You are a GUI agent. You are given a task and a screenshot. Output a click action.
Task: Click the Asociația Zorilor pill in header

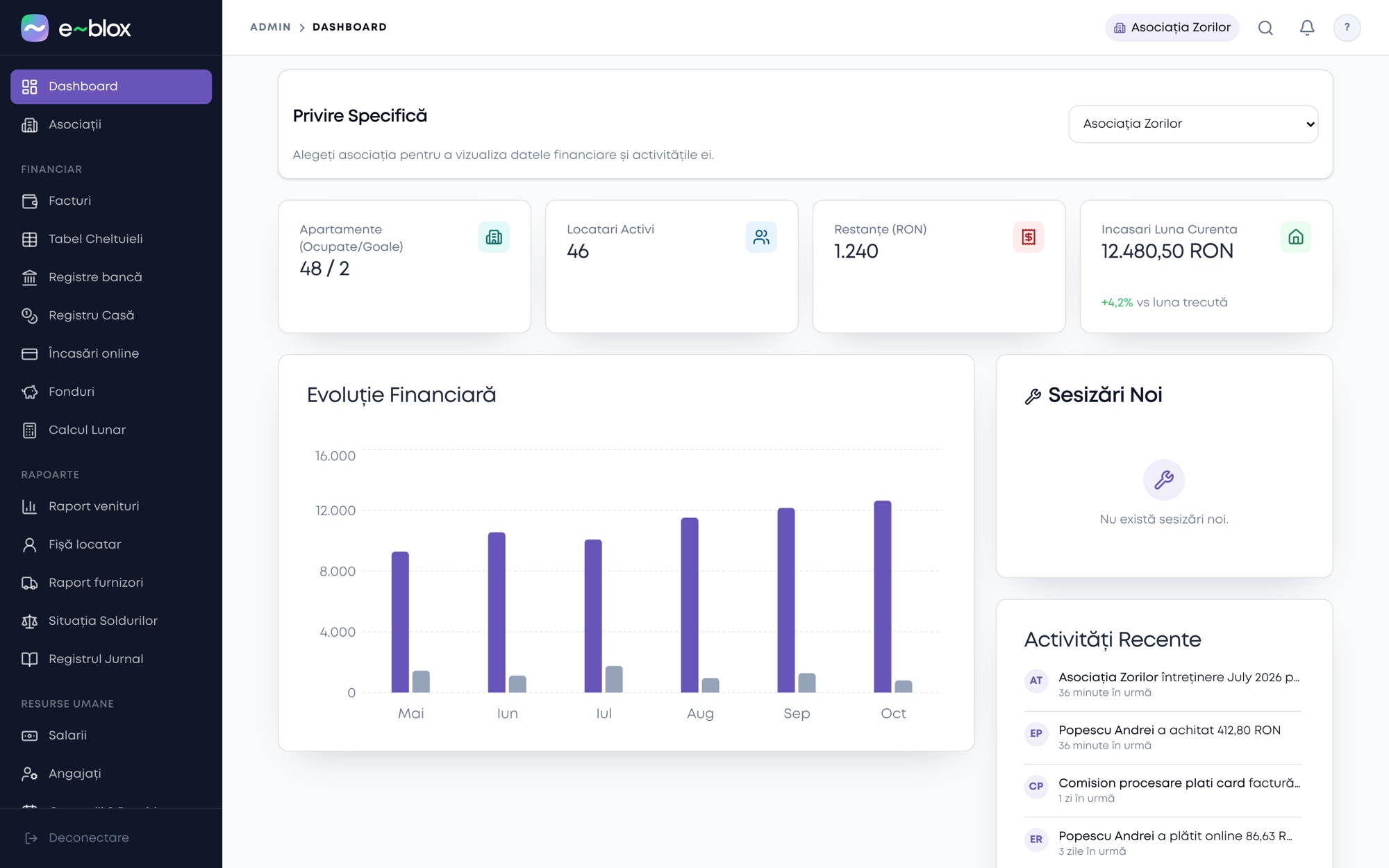(x=1172, y=28)
